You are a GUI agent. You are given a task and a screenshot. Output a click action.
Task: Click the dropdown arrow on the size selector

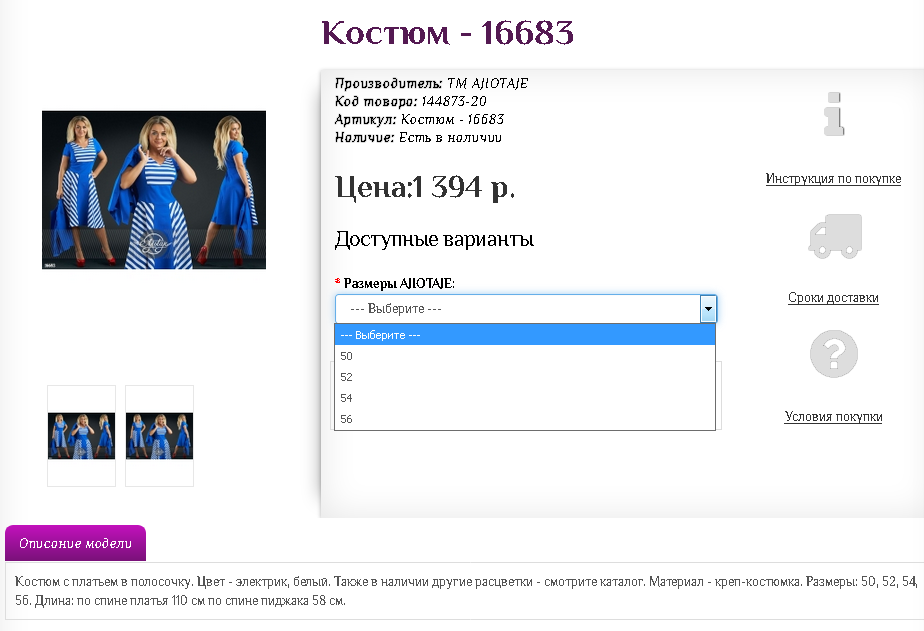(708, 309)
